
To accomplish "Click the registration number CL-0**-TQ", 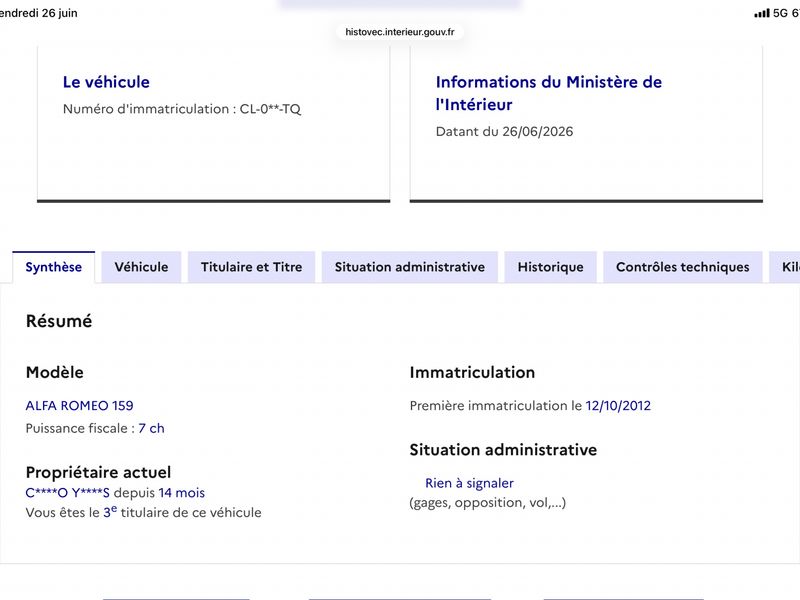I will point(270,109).
